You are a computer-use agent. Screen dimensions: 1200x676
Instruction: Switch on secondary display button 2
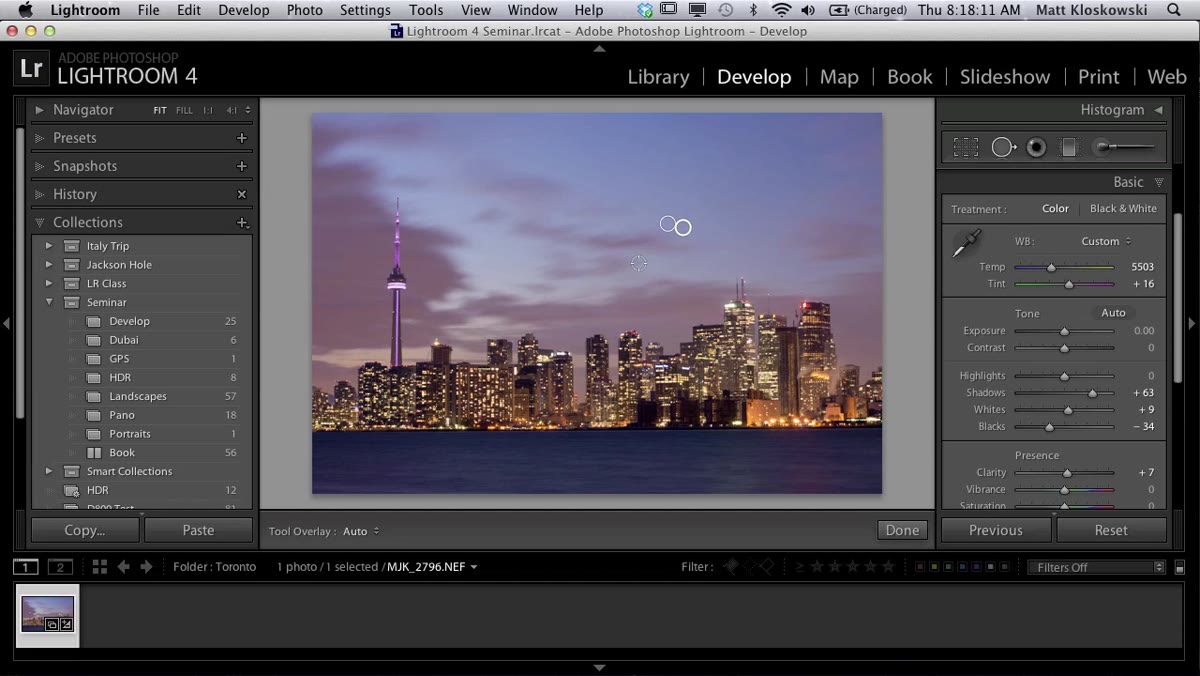[x=60, y=567]
